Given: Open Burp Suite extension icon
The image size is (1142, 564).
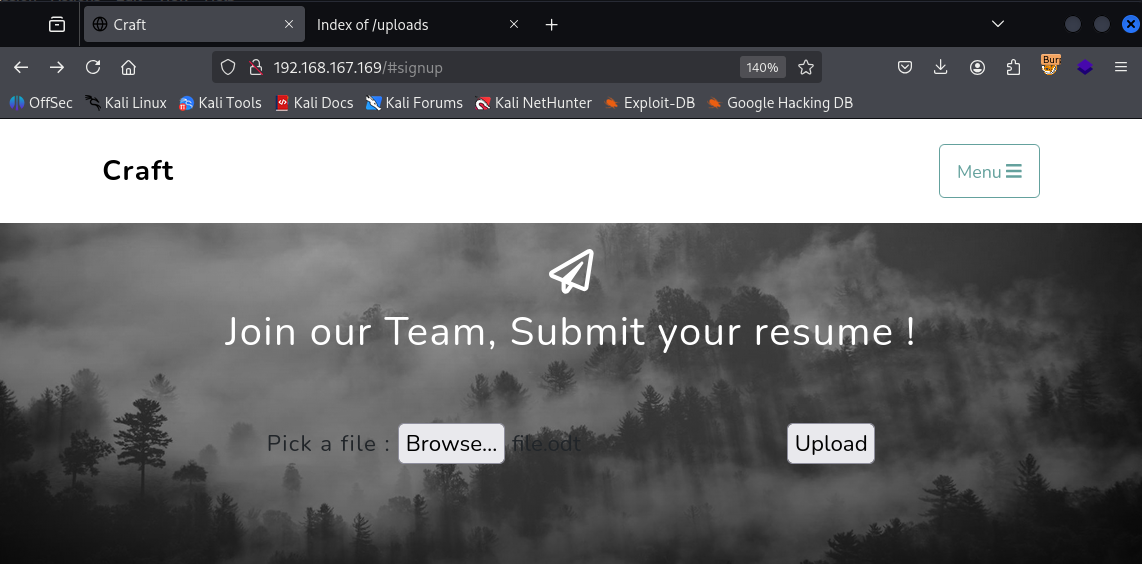Looking at the screenshot, I should 1050,66.
